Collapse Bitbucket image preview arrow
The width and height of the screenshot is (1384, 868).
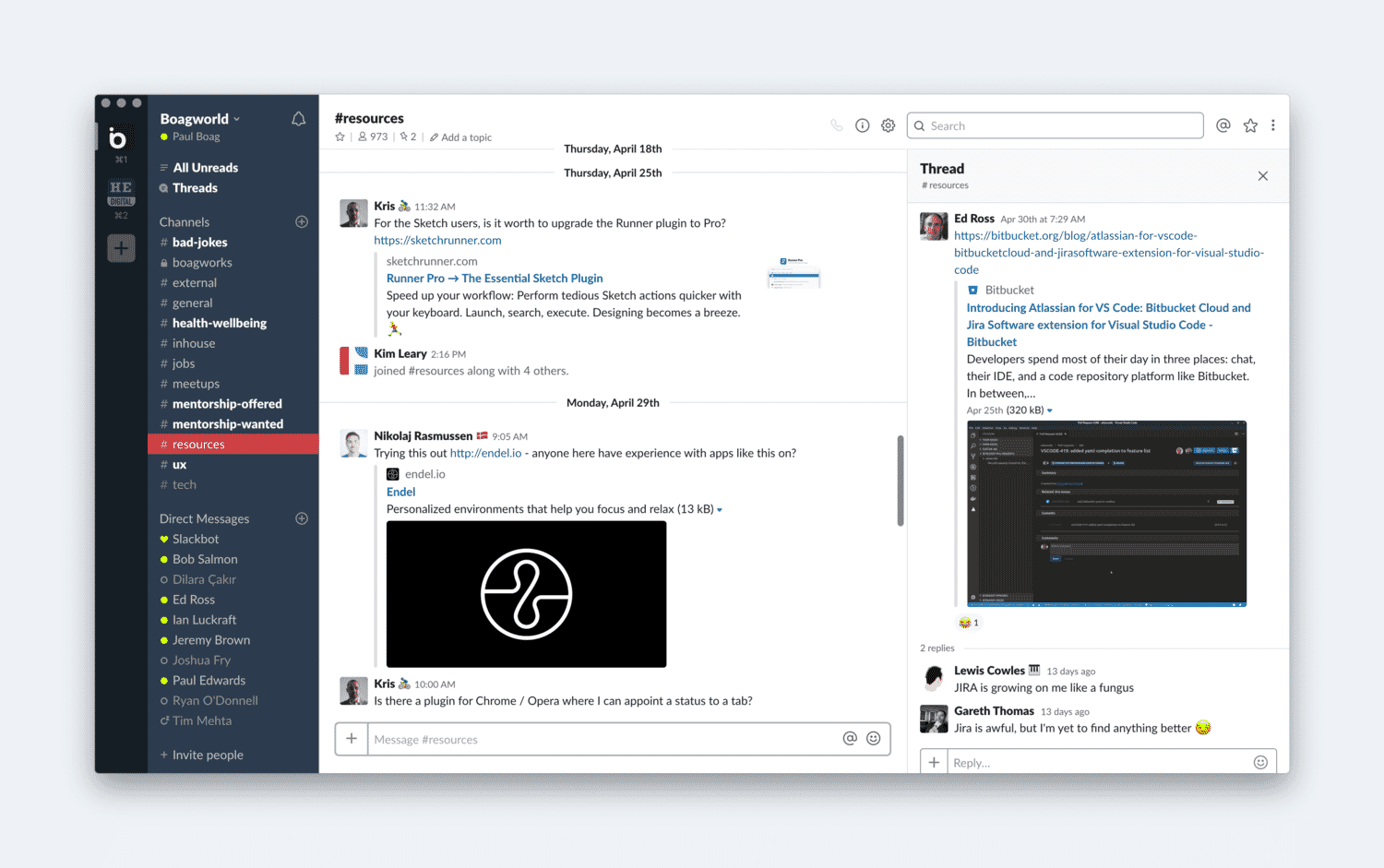pyautogui.click(x=1050, y=410)
